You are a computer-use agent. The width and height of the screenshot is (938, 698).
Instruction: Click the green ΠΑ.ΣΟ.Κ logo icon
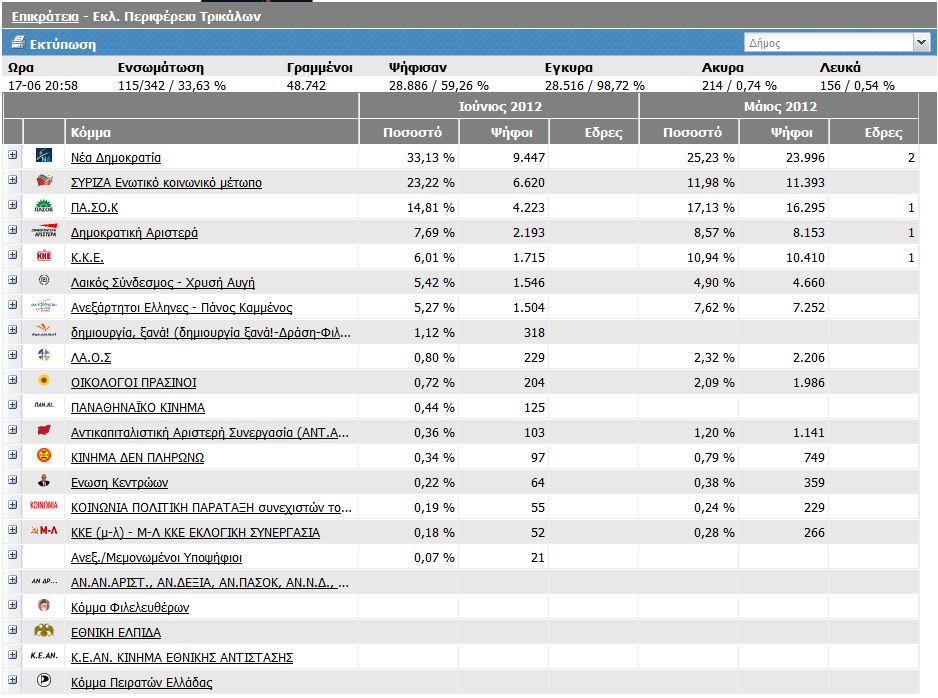click(44, 206)
